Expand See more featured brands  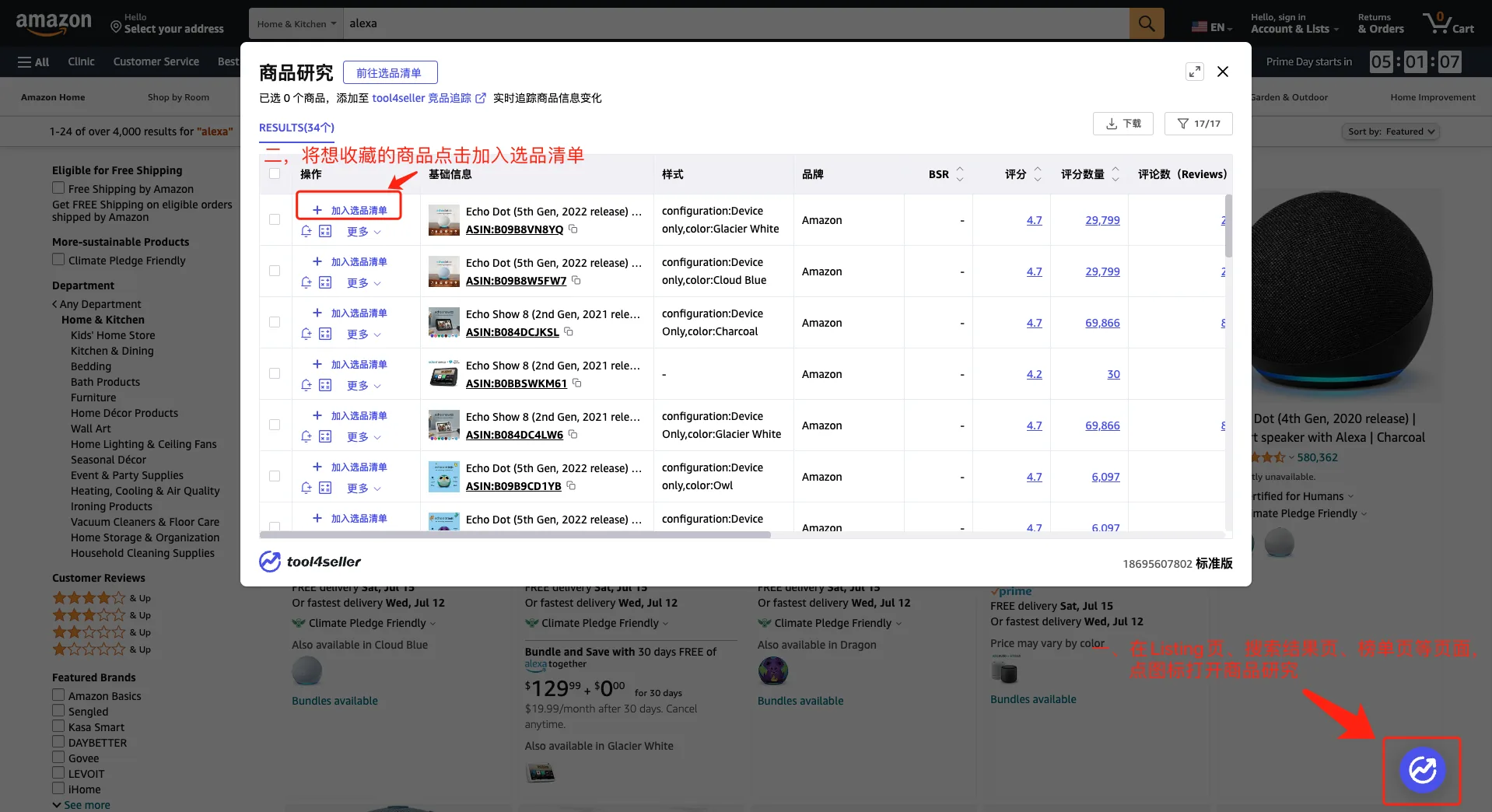[81, 805]
